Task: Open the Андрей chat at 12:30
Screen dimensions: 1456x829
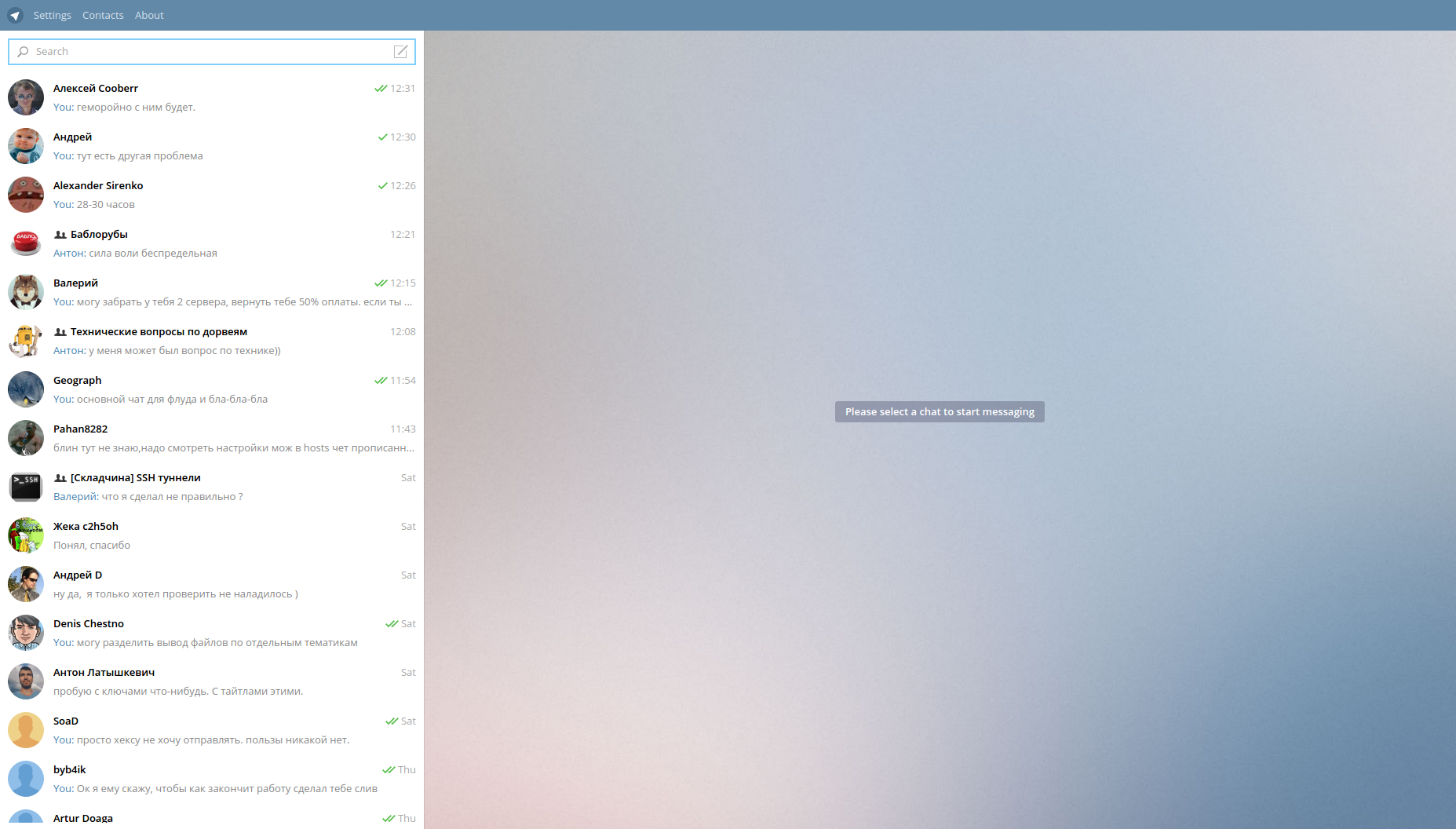Action: [x=212, y=146]
